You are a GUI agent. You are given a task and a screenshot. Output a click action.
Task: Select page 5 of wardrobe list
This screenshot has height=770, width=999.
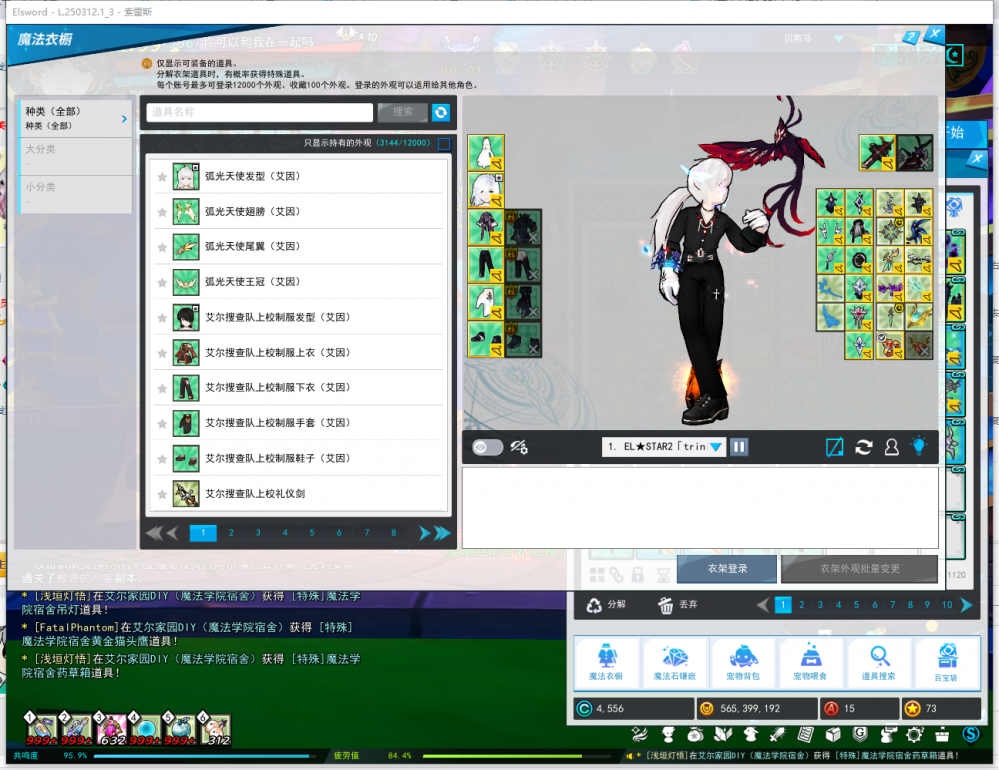312,533
